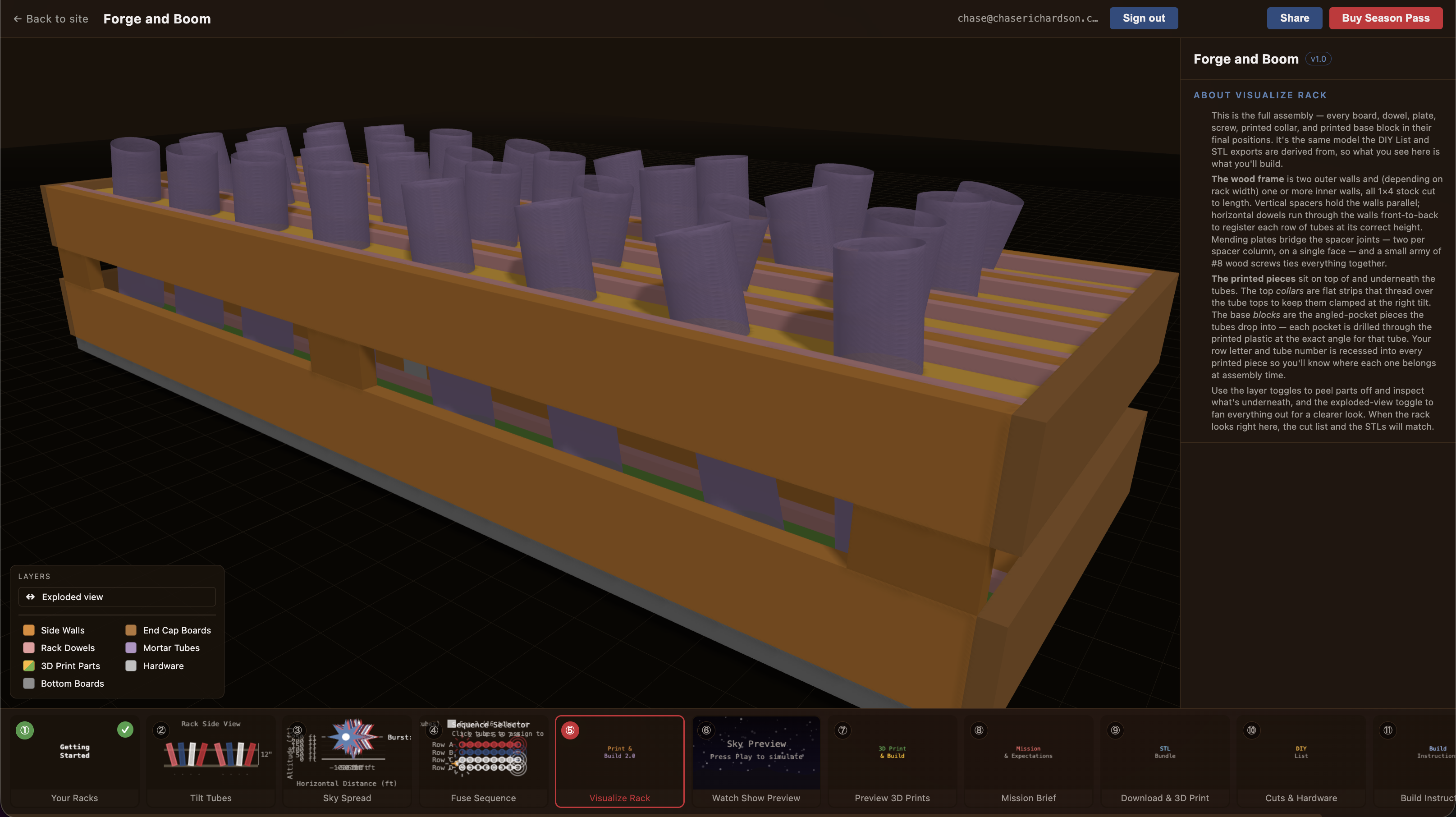Click the red step 5 number badge
Screen dimensions: 1456x817
(570, 730)
